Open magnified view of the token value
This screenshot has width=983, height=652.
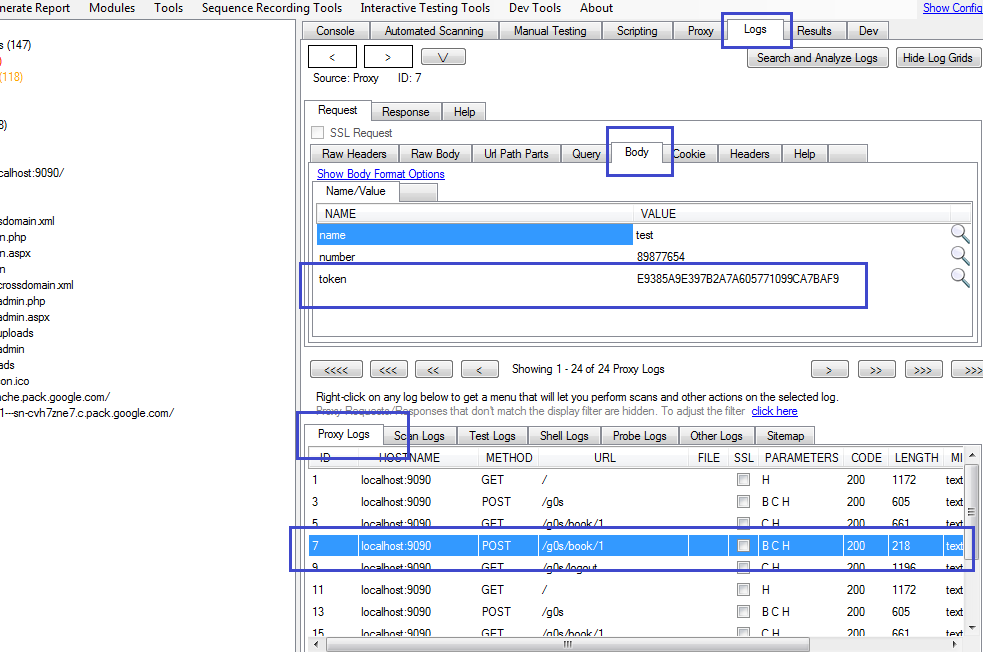point(960,278)
